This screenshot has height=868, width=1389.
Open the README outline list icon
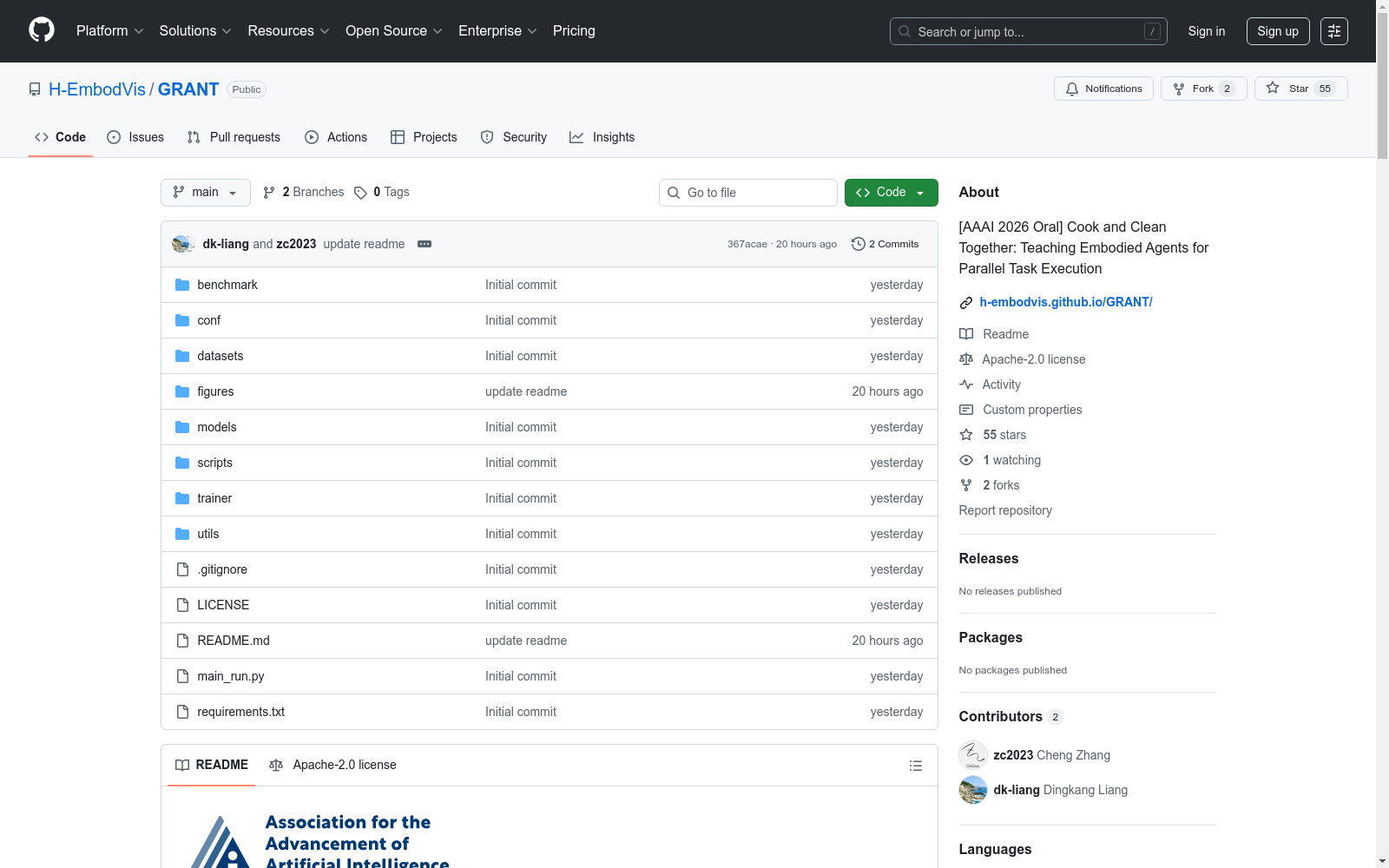[915, 766]
